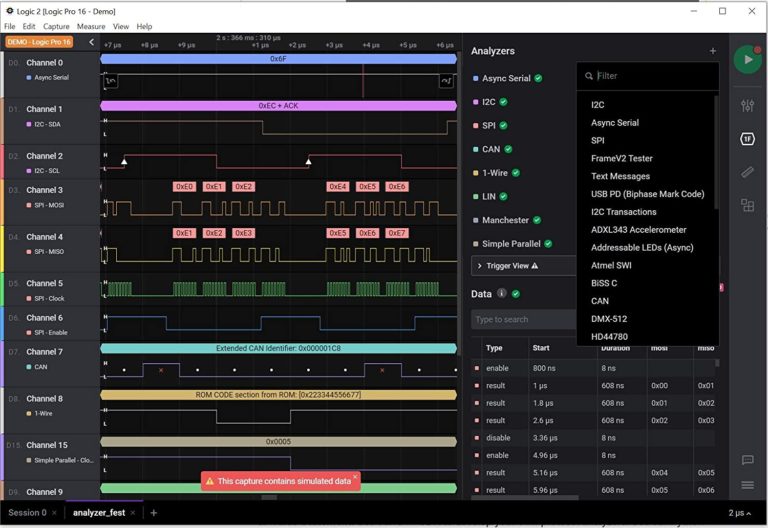Close the analyzer_fest tab
The height and width of the screenshot is (528, 768).
point(133,513)
